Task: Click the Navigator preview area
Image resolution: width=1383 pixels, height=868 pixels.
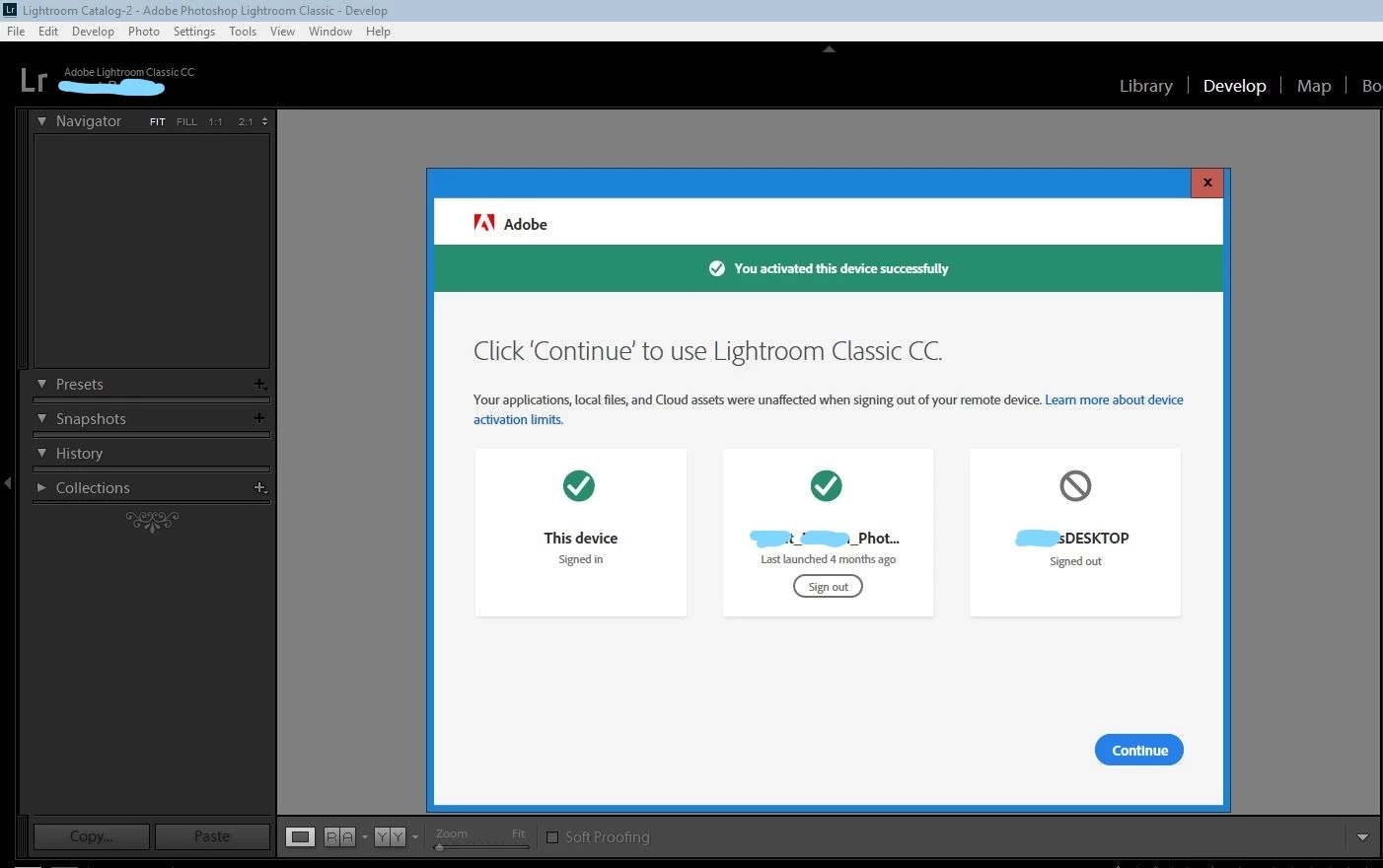Action: [152, 251]
